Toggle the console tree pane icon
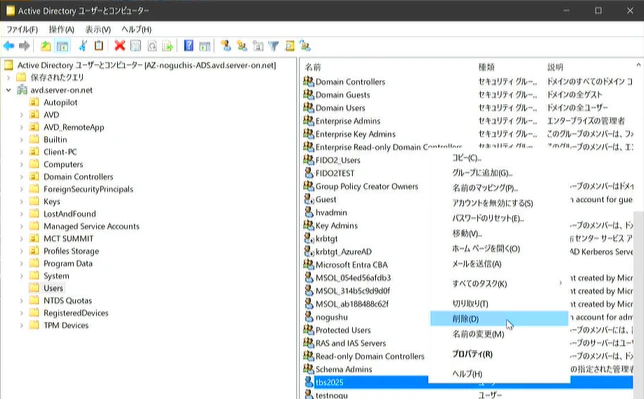Image resolution: width=644 pixels, height=399 pixels. (62, 46)
